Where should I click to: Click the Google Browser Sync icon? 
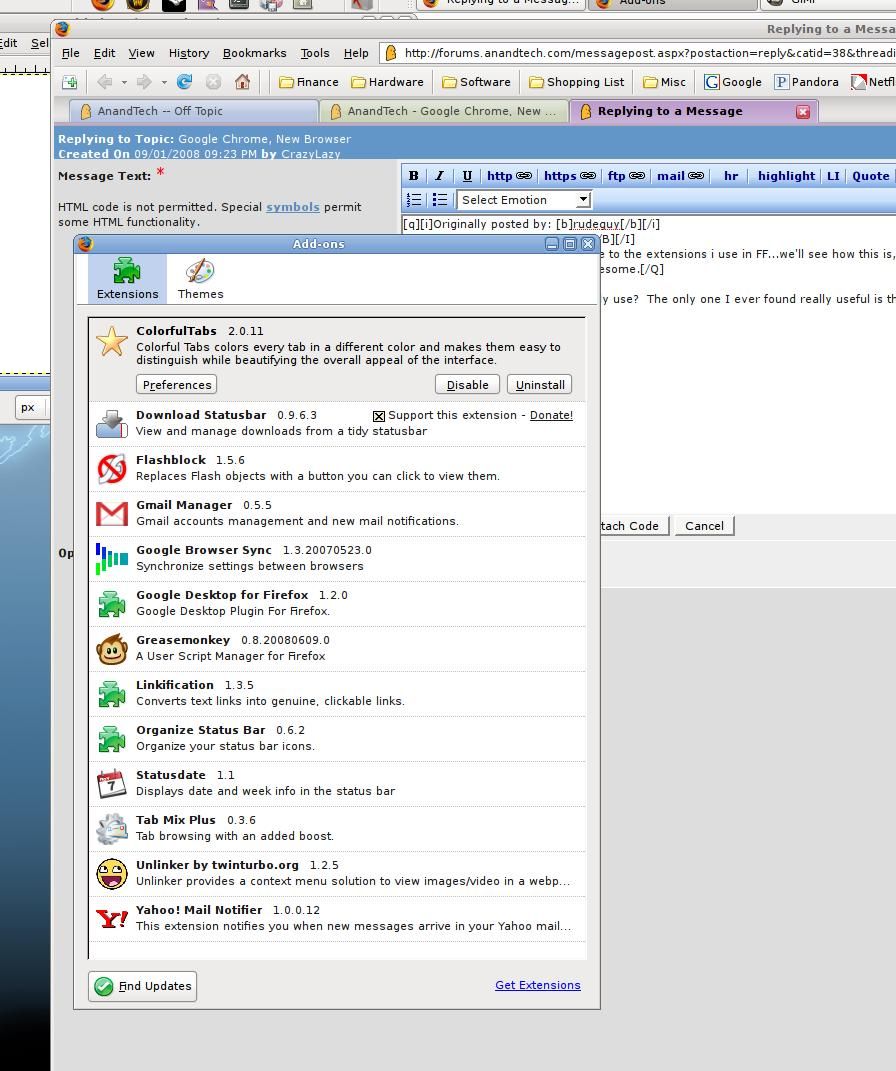112,559
